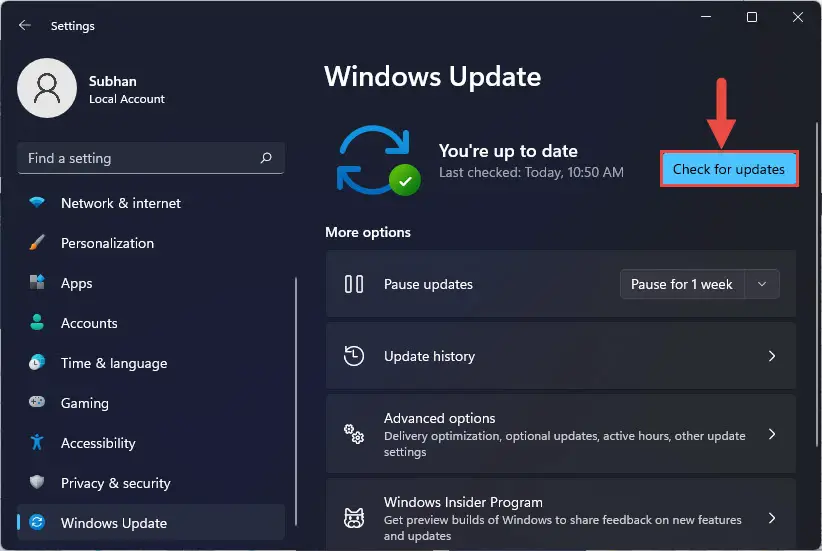Viewport: 822px width, 551px height.
Task: Focus the Find a setting search box
Action: [x=151, y=158]
